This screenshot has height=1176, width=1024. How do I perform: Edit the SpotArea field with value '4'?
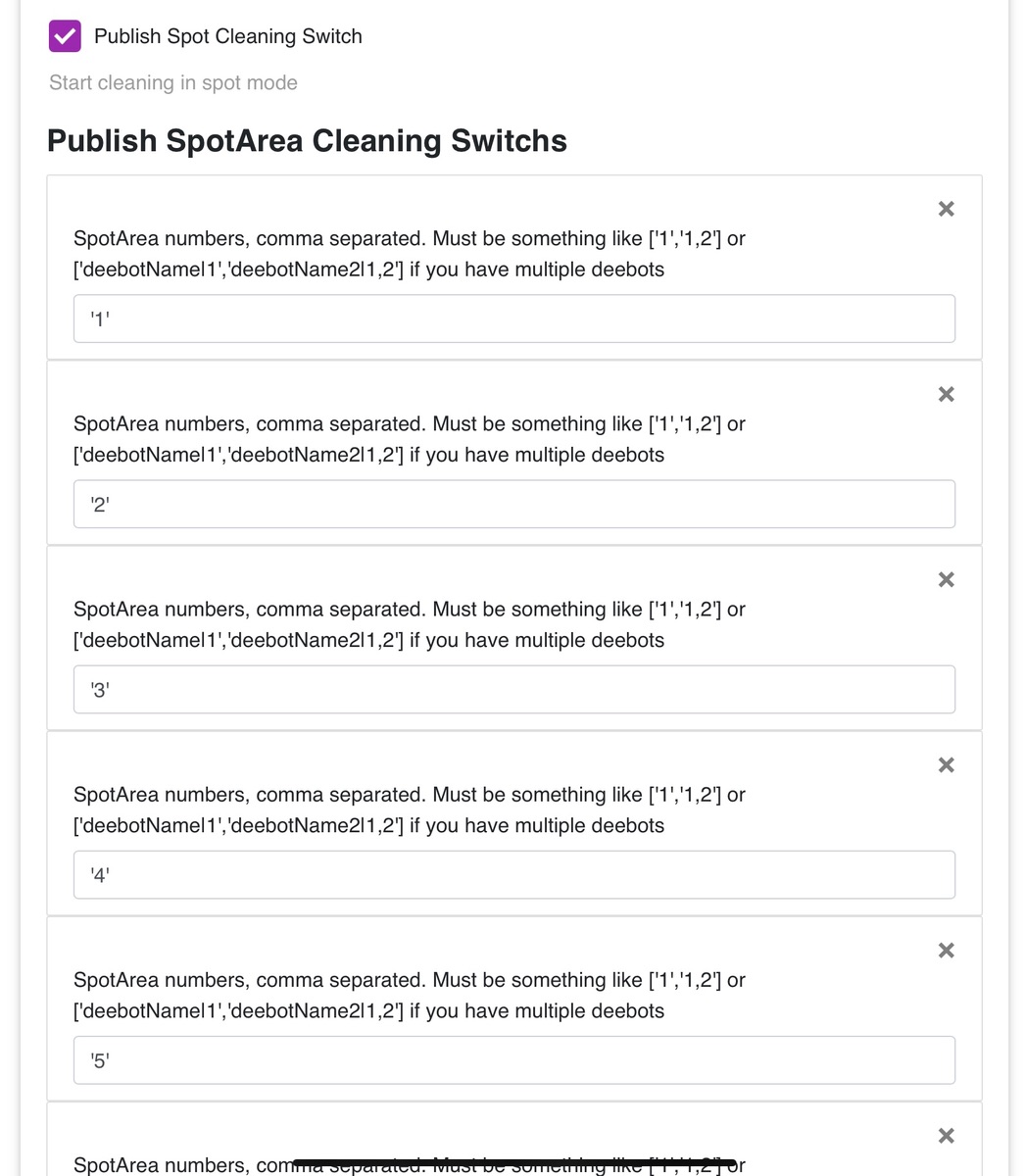coord(513,874)
